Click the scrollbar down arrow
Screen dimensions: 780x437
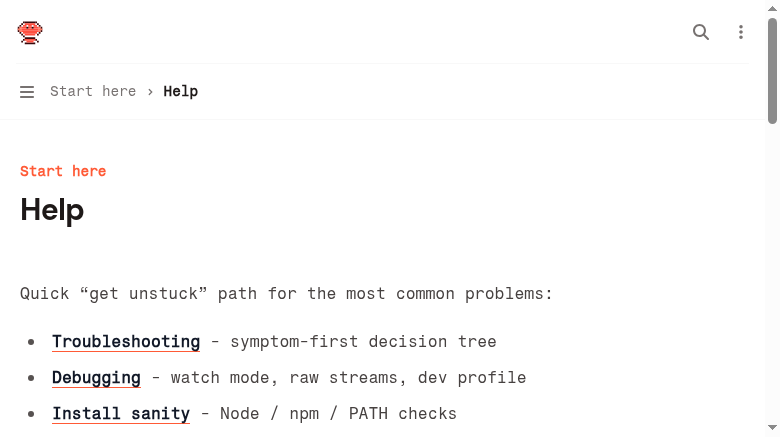772,428
